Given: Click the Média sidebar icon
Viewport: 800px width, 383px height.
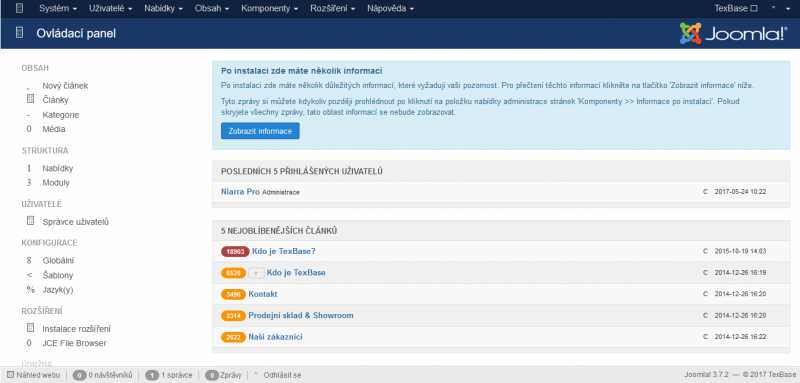Looking at the screenshot, I should (x=29, y=129).
